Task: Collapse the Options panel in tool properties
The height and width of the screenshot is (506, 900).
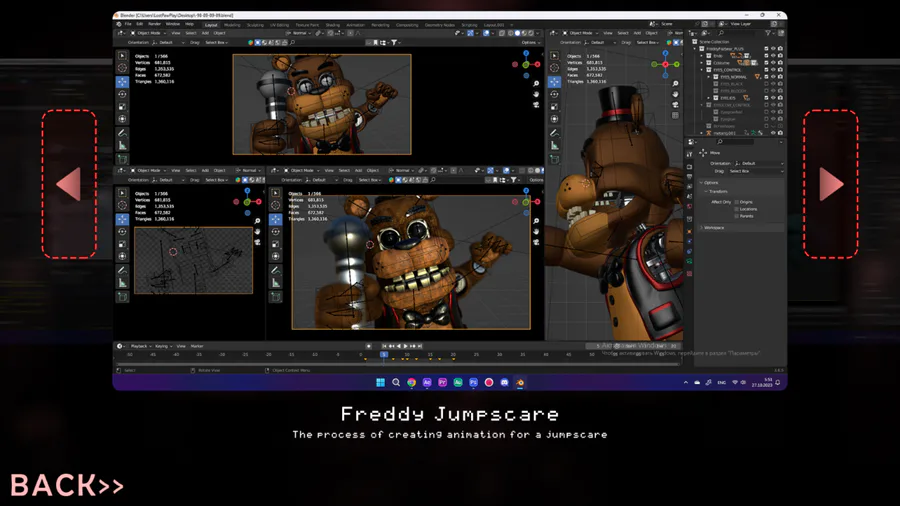Action: pos(701,182)
